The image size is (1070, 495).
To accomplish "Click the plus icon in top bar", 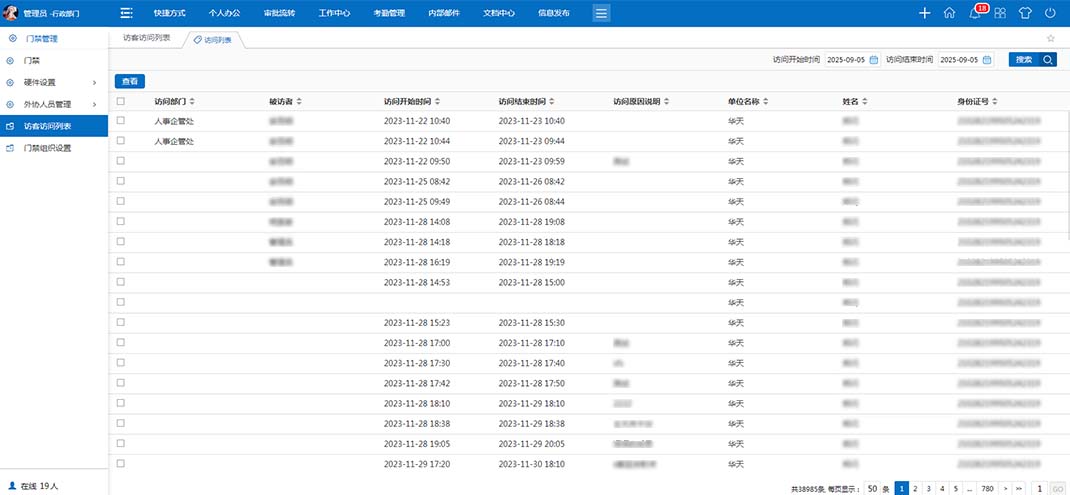I will 924,13.
